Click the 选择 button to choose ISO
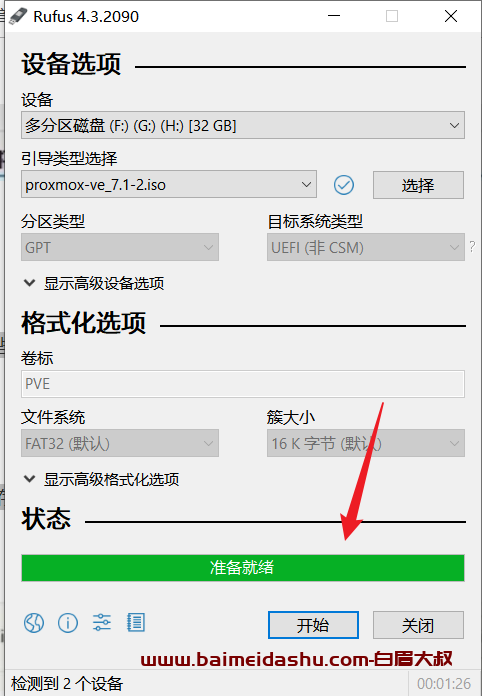This screenshot has width=482, height=696. [x=418, y=185]
